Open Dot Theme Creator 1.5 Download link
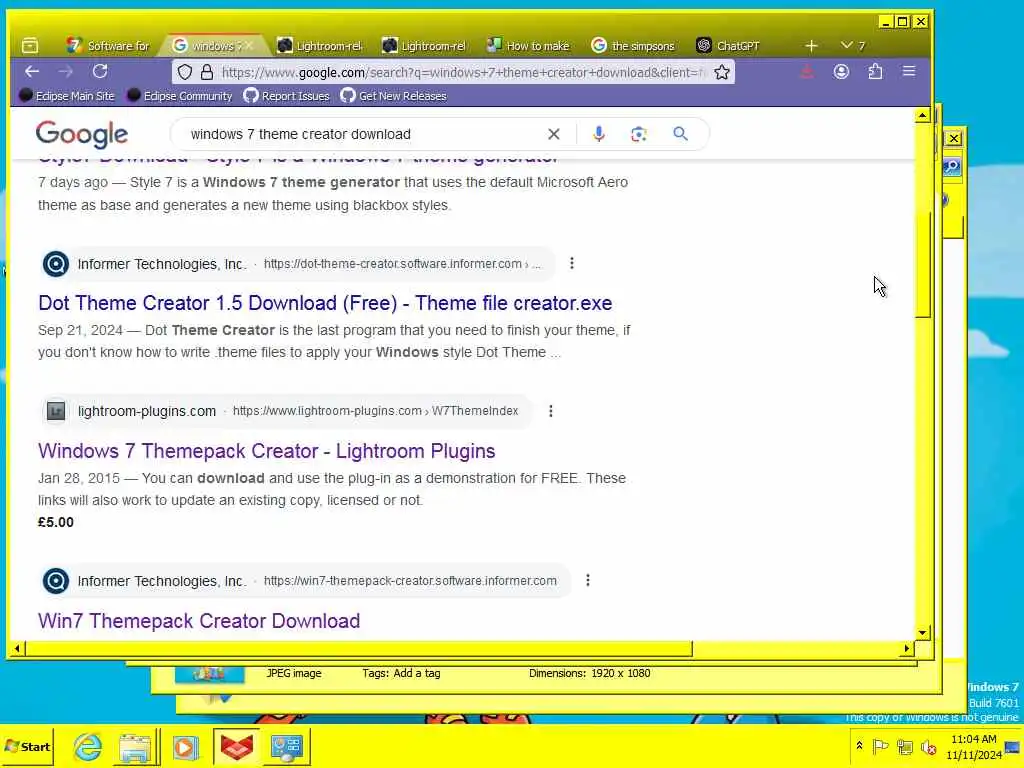 point(325,303)
